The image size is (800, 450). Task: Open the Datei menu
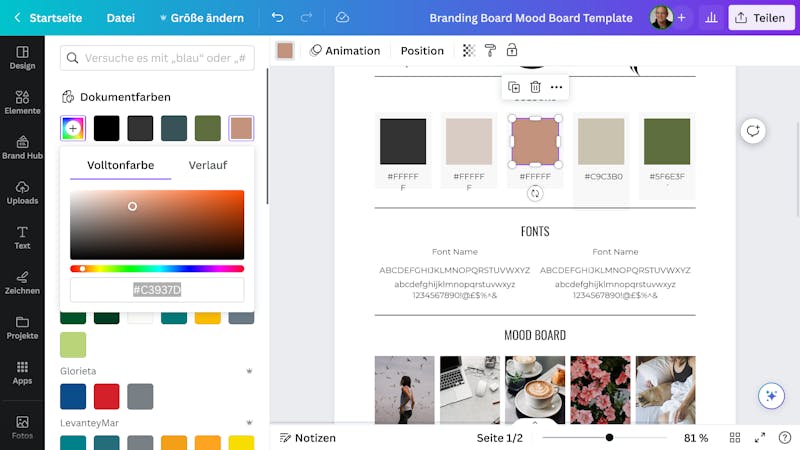pos(120,18)
